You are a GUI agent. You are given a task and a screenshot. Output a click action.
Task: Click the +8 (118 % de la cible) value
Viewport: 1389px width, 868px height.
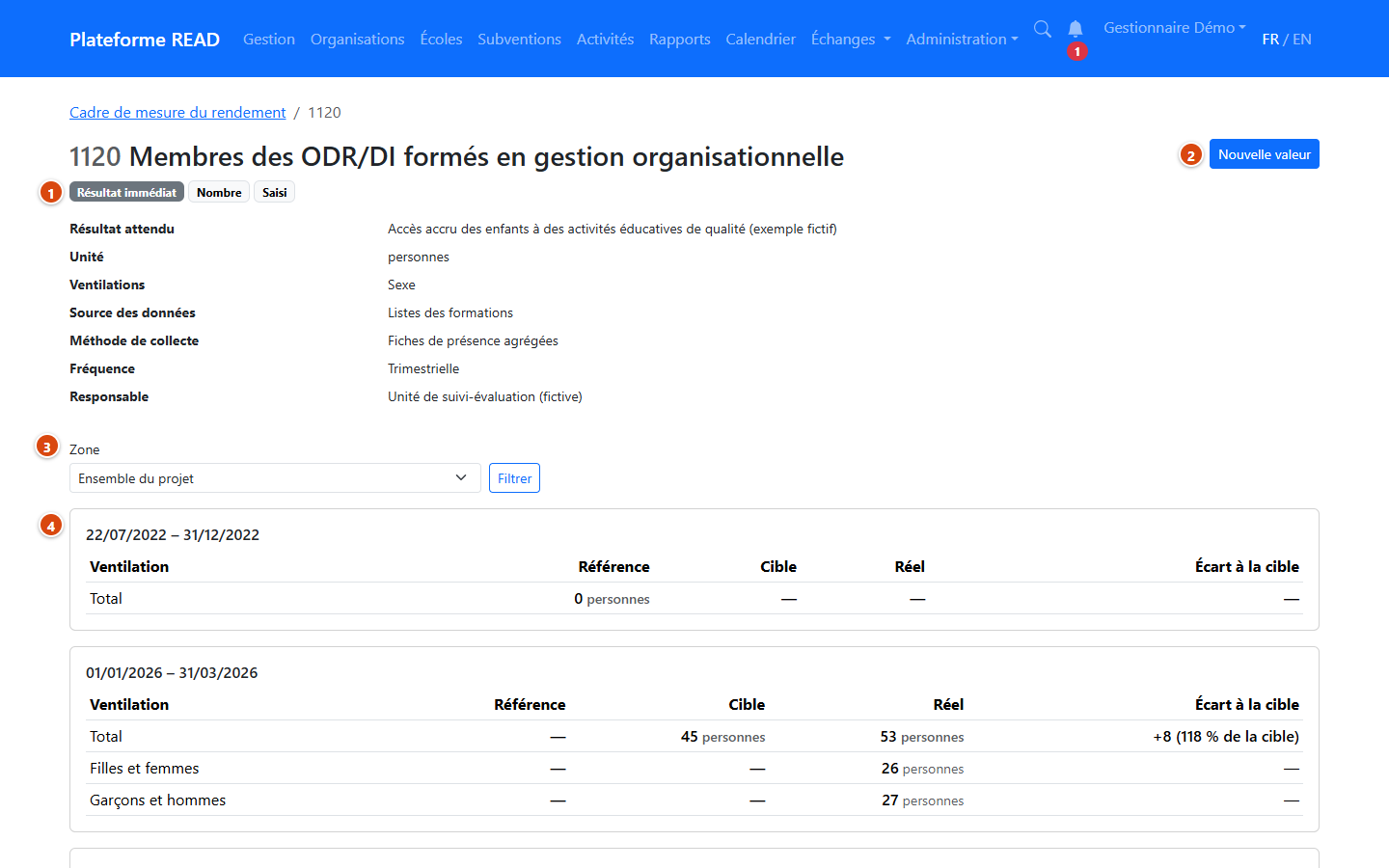1226,737
